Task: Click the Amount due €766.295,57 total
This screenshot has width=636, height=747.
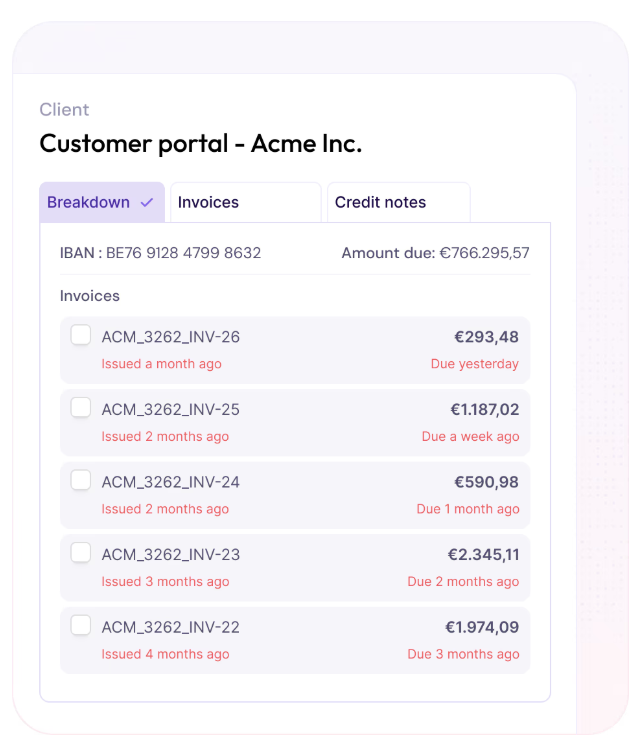Action: coord(435,253)
